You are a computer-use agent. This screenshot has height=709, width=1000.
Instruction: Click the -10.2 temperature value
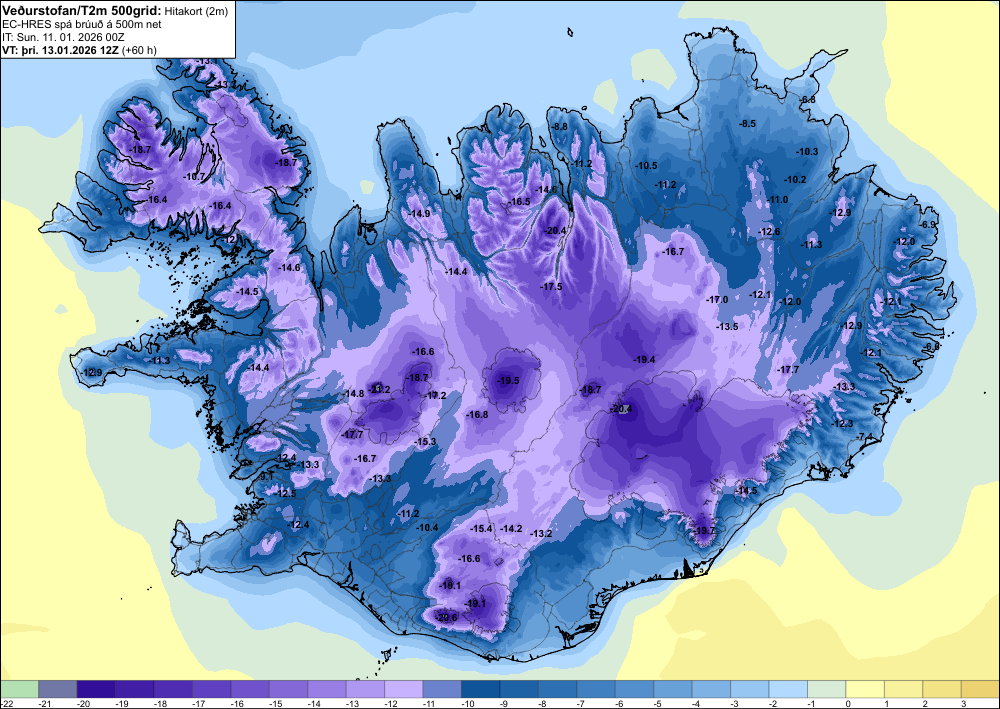tap(795, 180)
